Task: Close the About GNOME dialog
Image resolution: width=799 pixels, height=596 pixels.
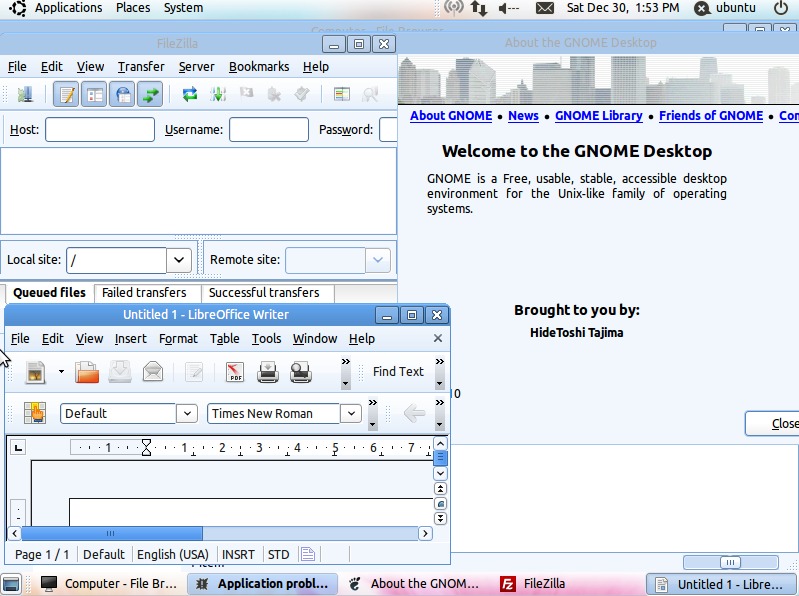Action: tap(772, 423)
